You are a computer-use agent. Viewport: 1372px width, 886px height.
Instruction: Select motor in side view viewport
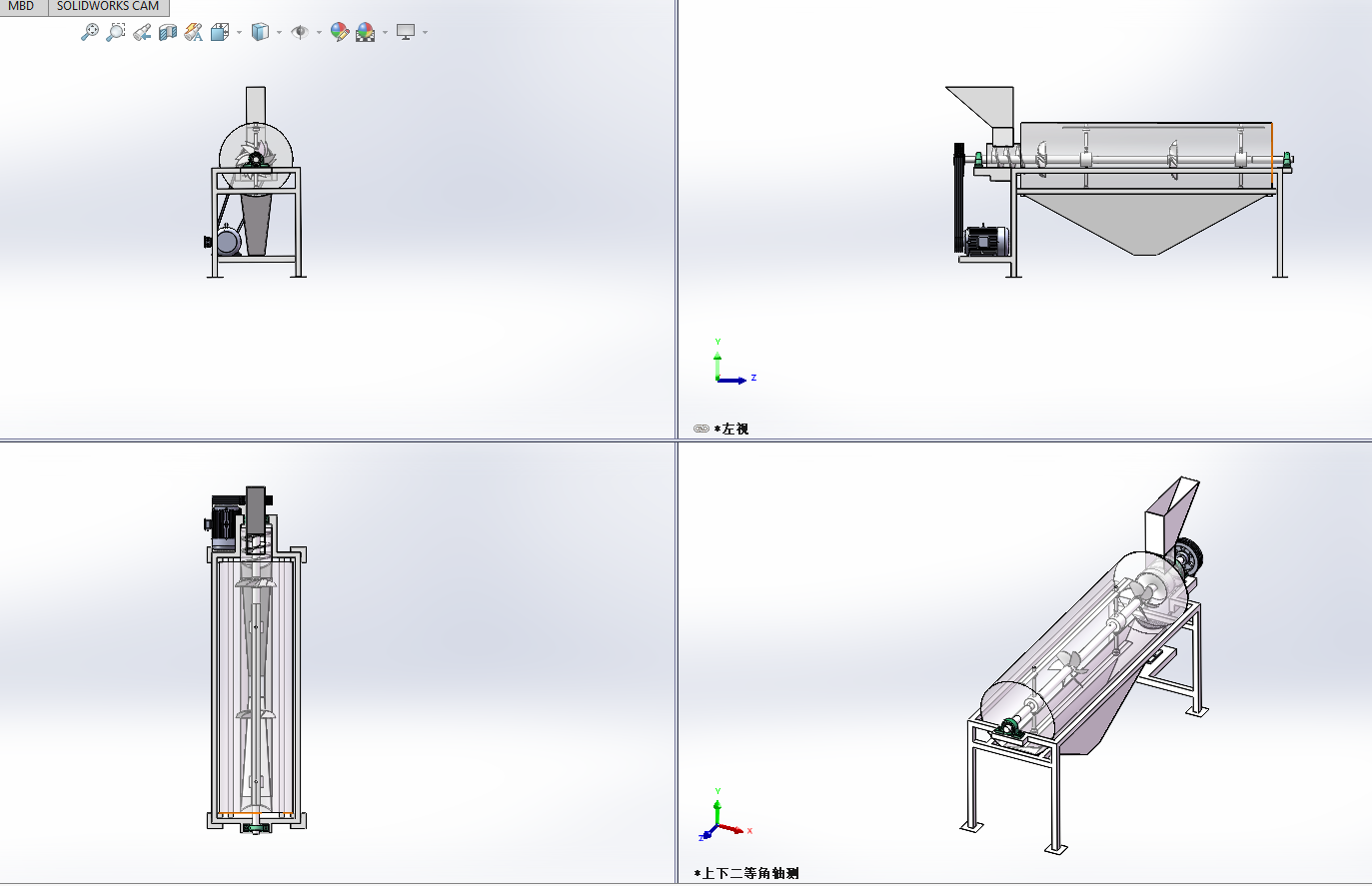click(x=986, y=240)
